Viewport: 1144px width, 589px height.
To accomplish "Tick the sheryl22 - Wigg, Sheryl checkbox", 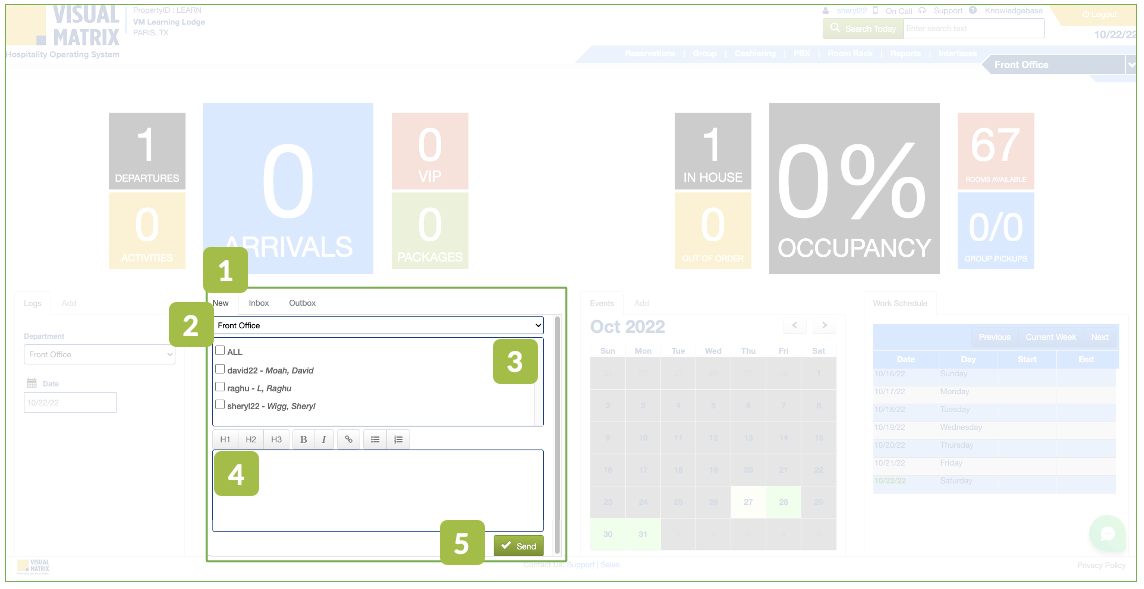I will tap(220, 405).
